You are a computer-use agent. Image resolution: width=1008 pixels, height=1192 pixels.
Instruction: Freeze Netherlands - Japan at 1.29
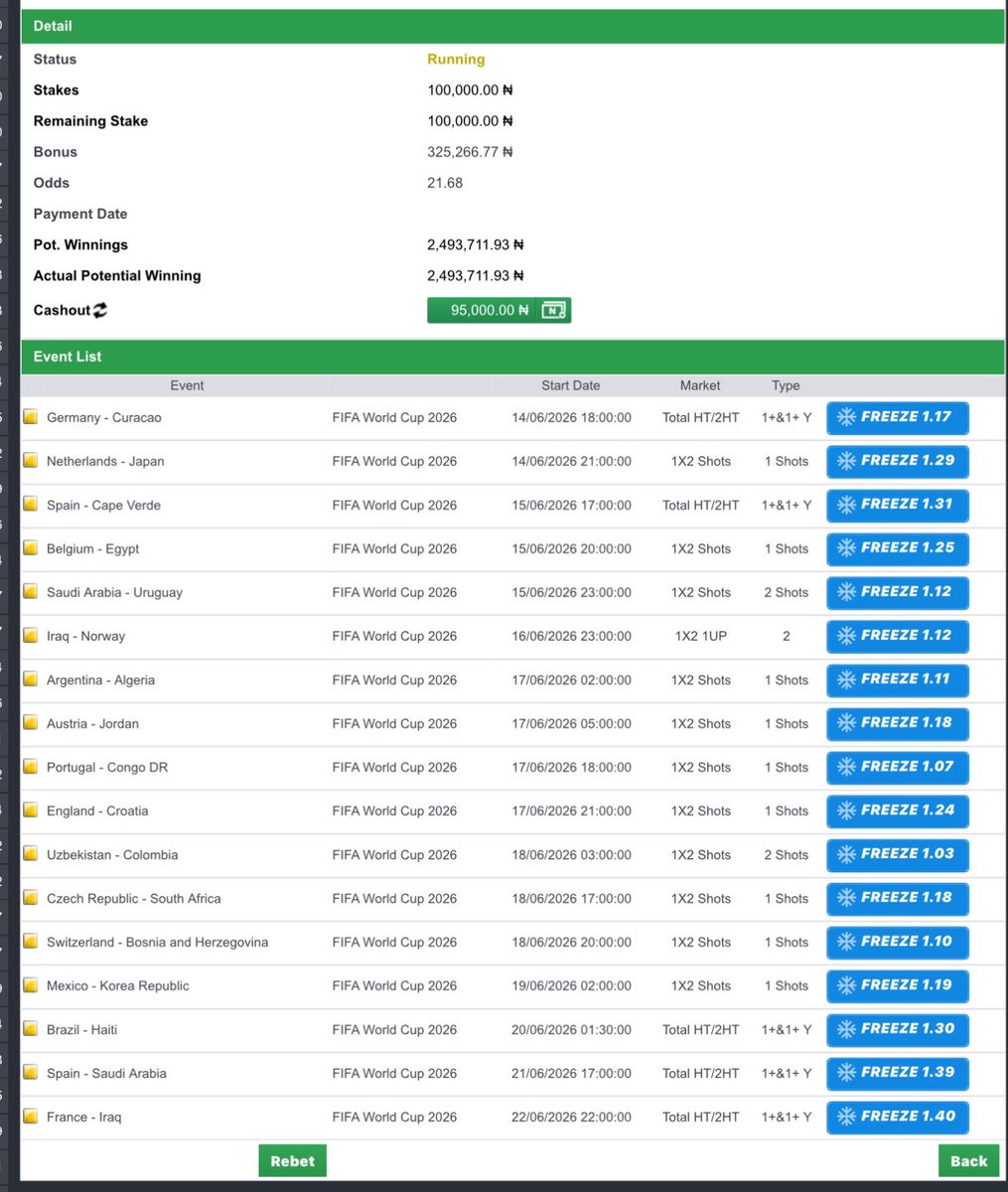pyautogui.click(x=897, y=461)
